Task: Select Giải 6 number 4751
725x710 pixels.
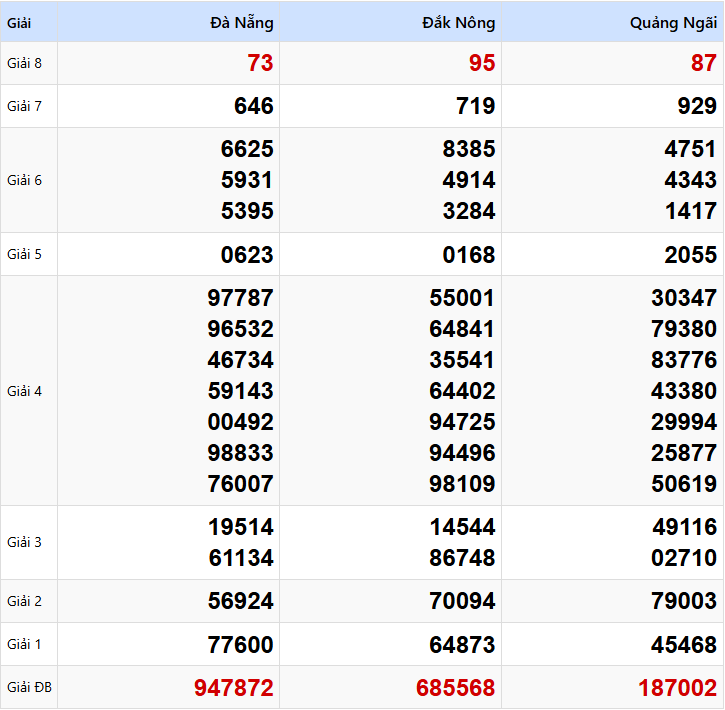Action: [691, 149]
